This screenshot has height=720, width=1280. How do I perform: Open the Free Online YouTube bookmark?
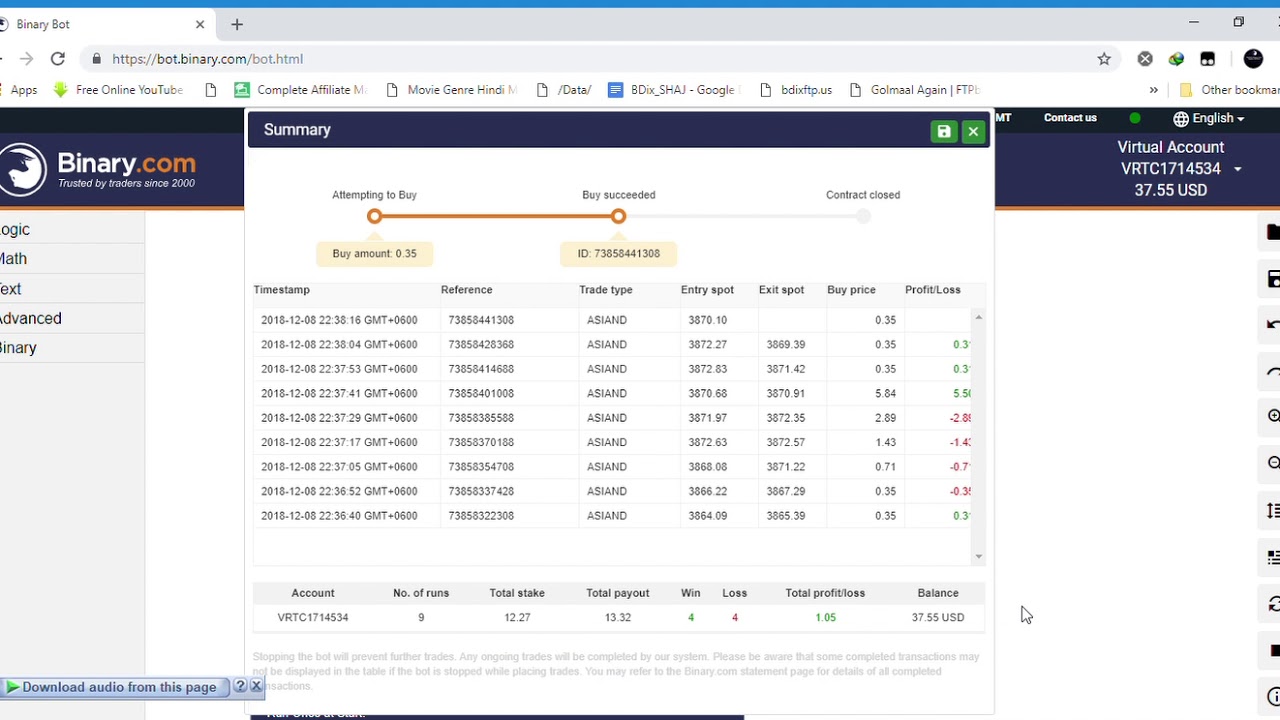point(118,90)
